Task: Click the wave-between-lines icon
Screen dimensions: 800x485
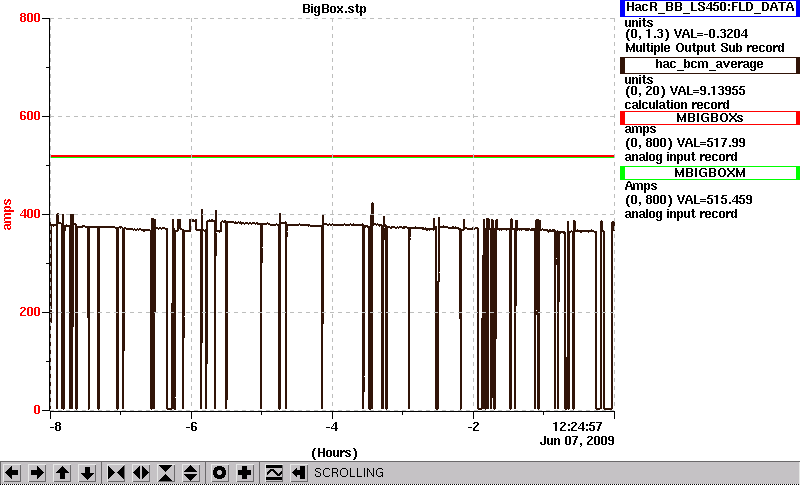Action: pyautogui.click(x=274, y=473)
